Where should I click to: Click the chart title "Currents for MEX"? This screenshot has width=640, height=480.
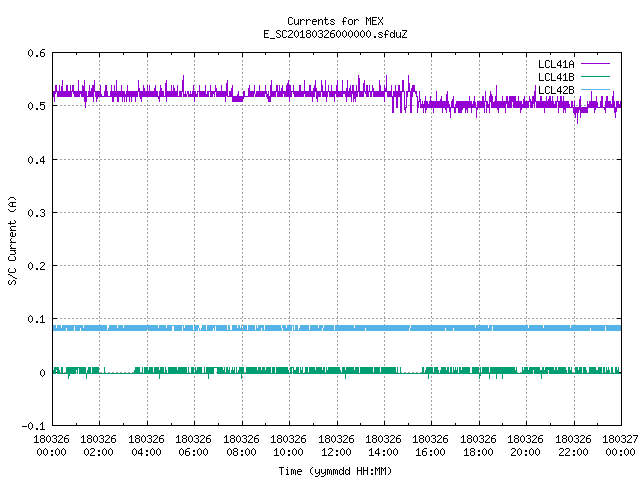click(x=335, y=21)
